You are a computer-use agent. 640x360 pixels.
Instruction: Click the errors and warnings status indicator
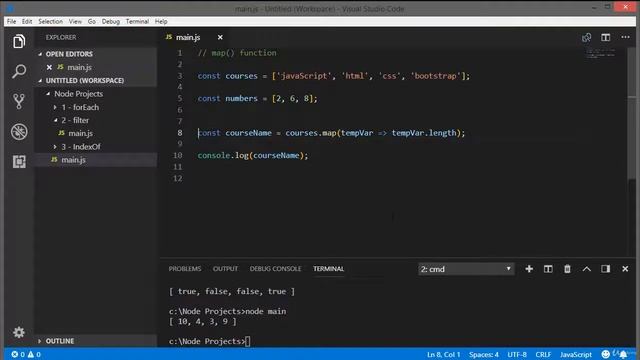26,354
